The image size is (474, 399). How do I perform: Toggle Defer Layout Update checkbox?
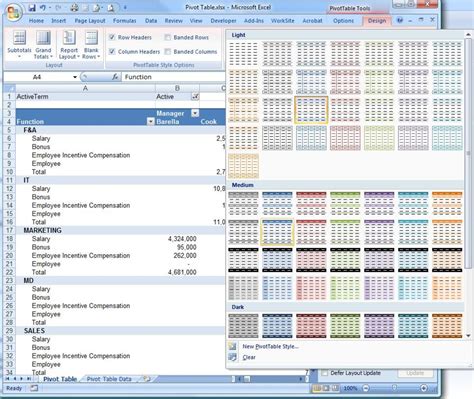pyautogui.click(x=324, y=373)
